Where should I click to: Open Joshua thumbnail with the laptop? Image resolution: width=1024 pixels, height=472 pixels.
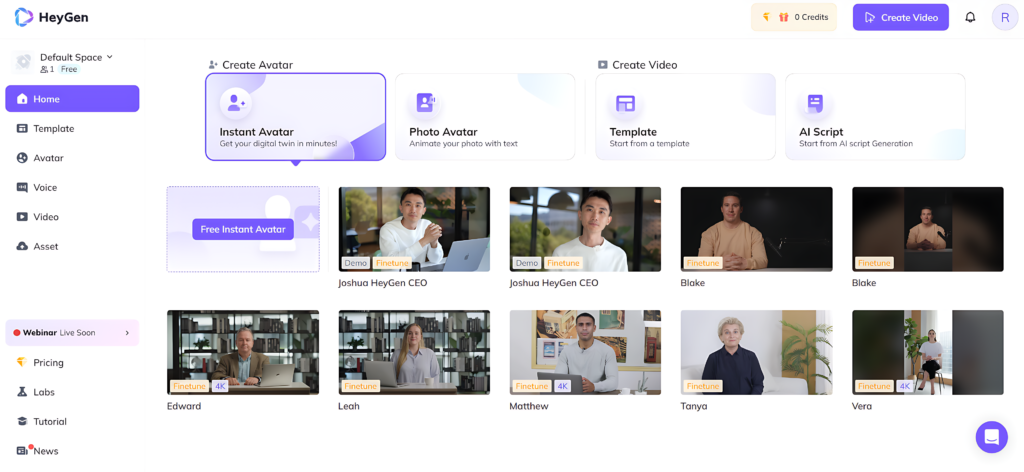tap(414, 229)
